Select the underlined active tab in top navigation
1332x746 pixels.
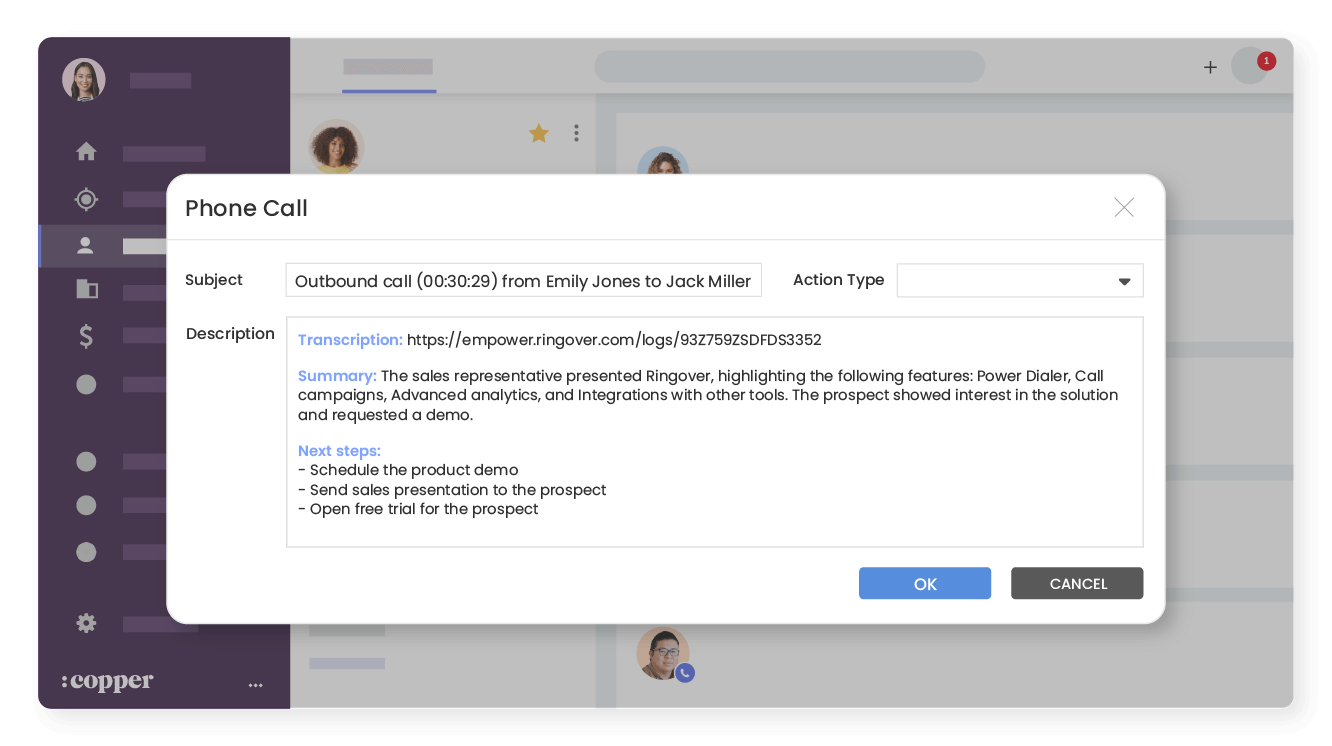(389, 71)
